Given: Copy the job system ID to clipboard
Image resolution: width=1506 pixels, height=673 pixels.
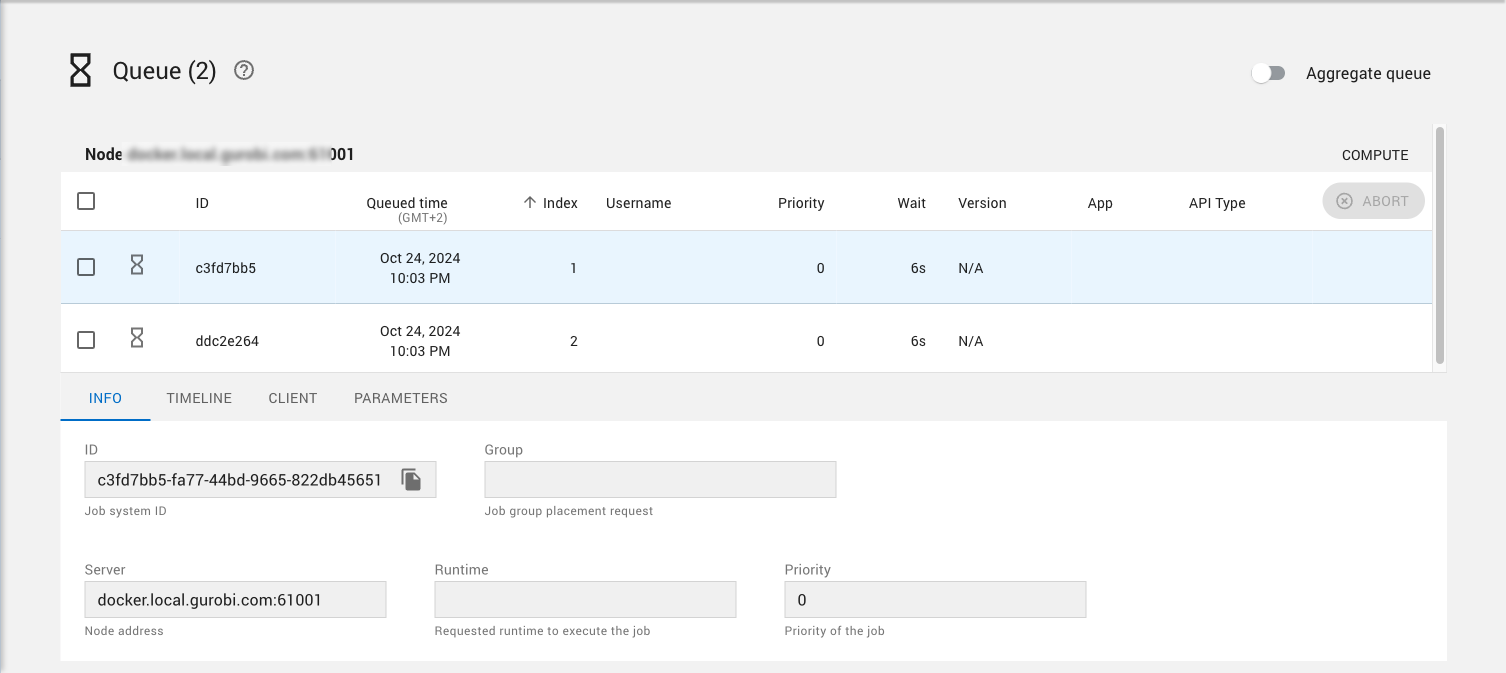Looking at the screenshot, I should click(411, 480).
